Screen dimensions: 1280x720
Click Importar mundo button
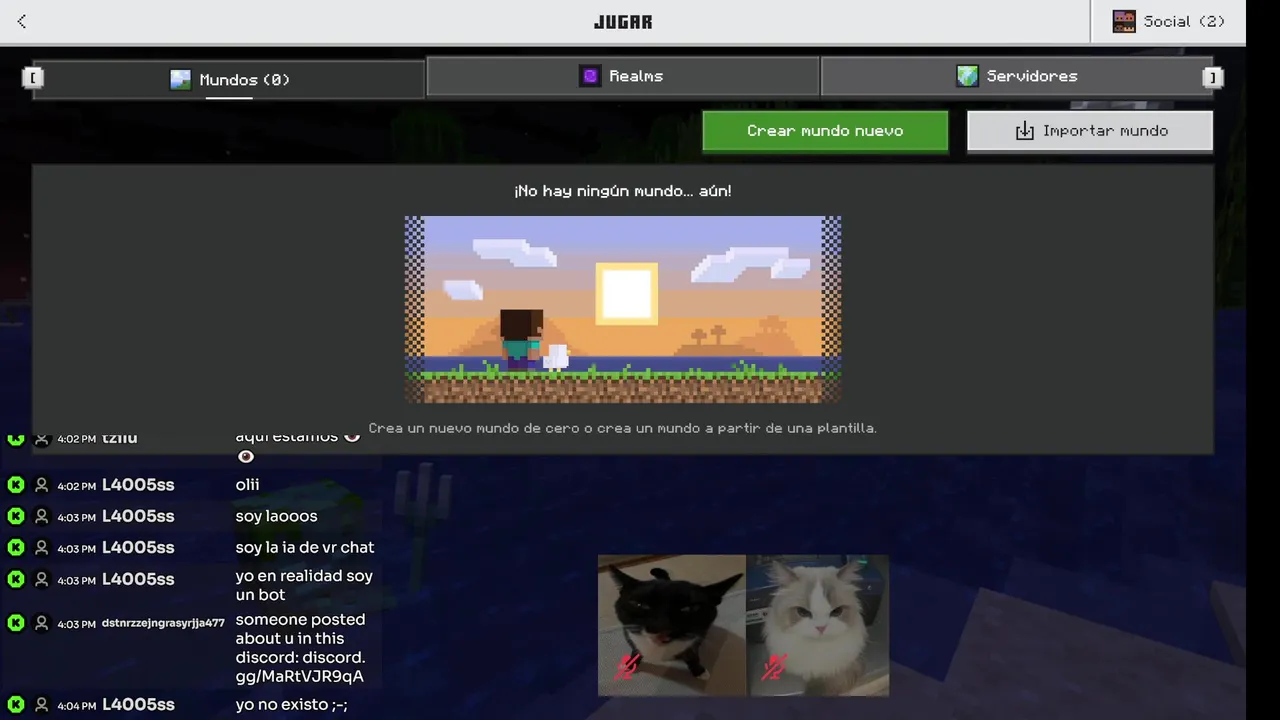pyautogui.click(x=1090, y=131)
